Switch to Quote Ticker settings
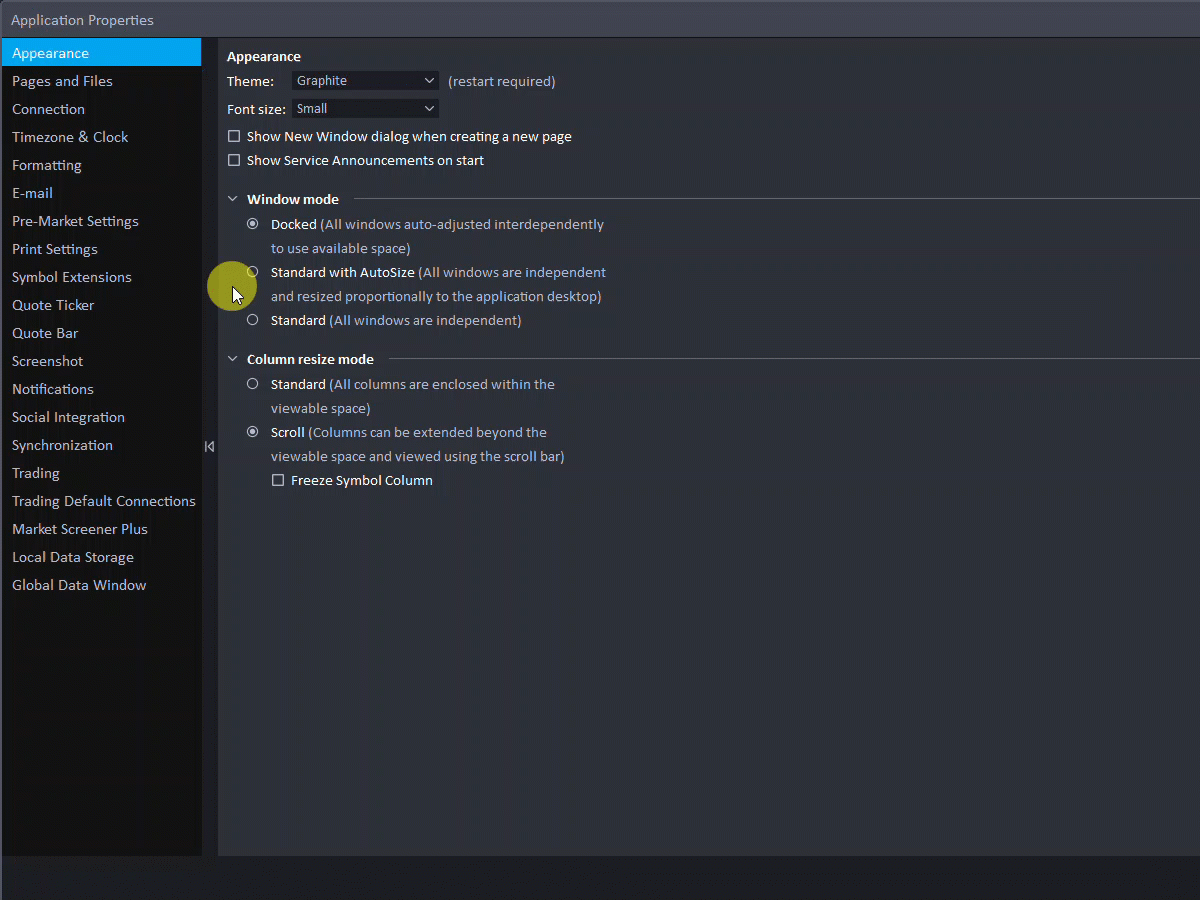Screen dimensions: 1200x900 (x=53, y=305)
